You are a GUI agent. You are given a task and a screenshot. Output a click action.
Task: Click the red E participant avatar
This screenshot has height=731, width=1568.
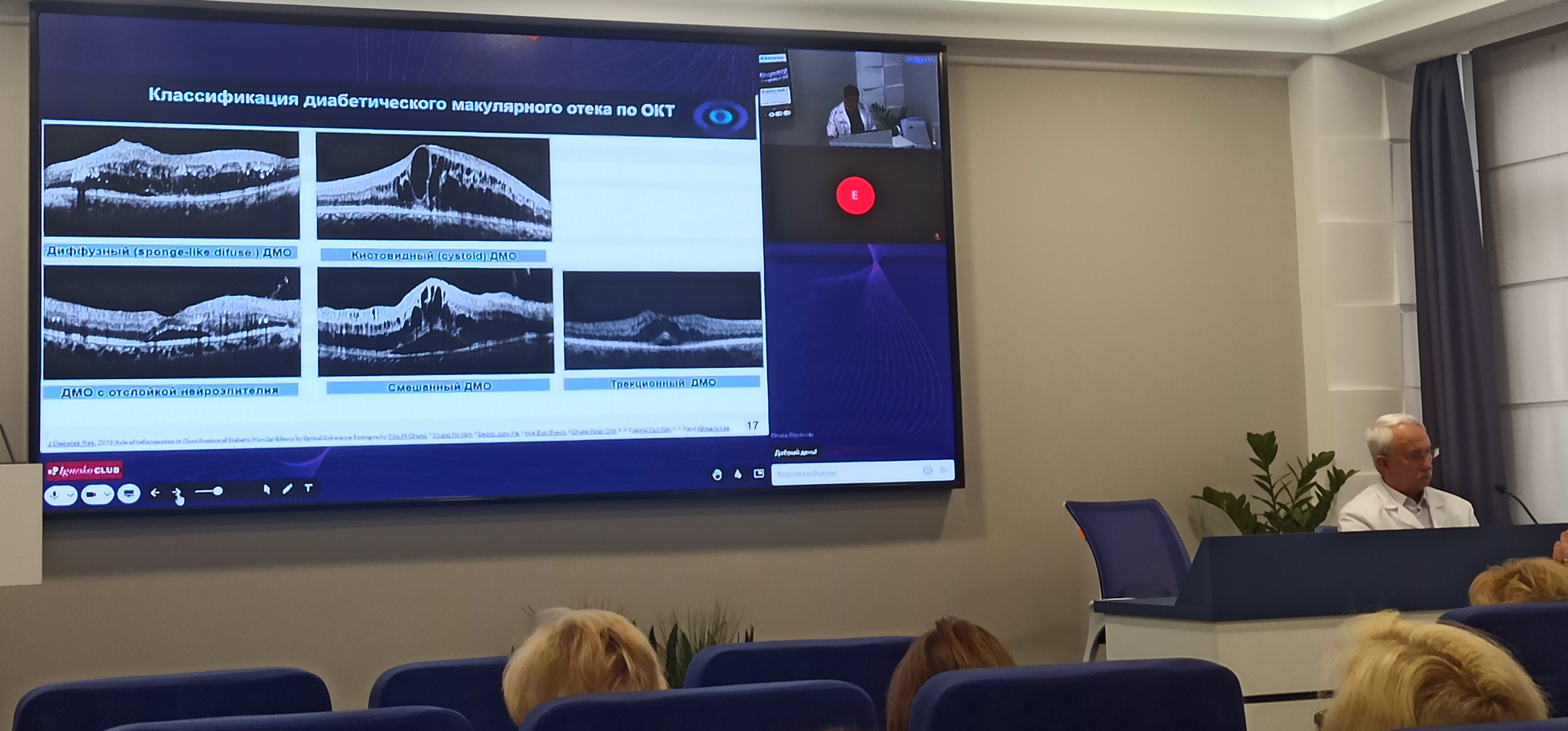855,195
